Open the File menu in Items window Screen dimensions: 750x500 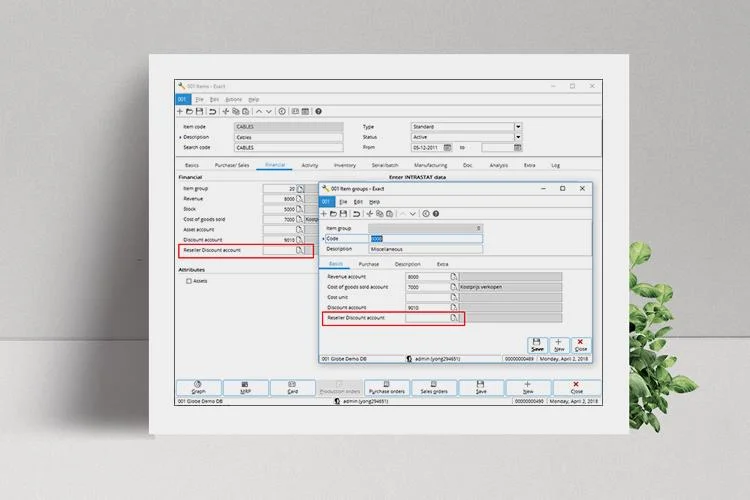[199, 100]
